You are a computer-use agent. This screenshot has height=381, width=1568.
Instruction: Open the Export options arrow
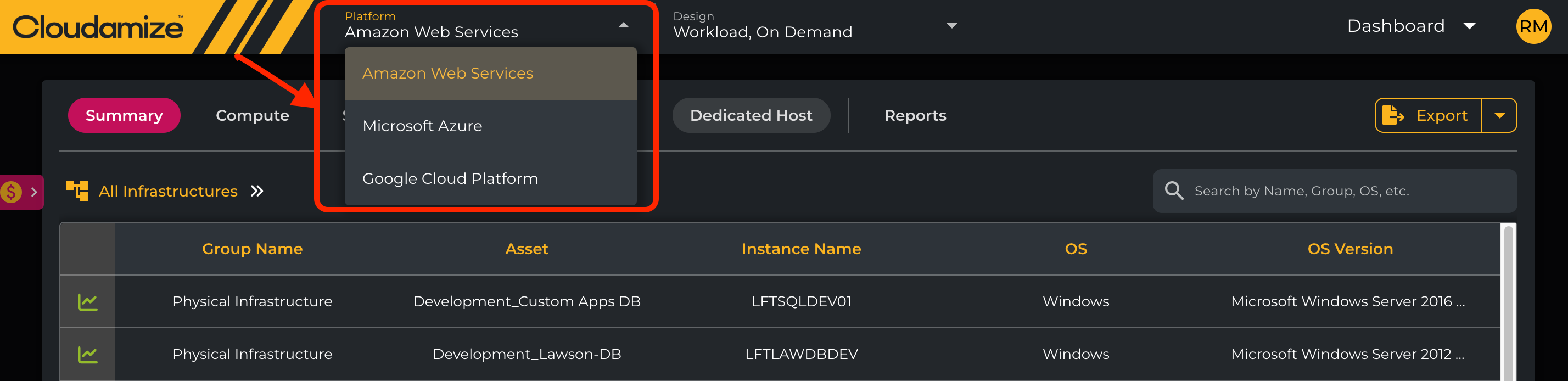tap(1500, 116)
